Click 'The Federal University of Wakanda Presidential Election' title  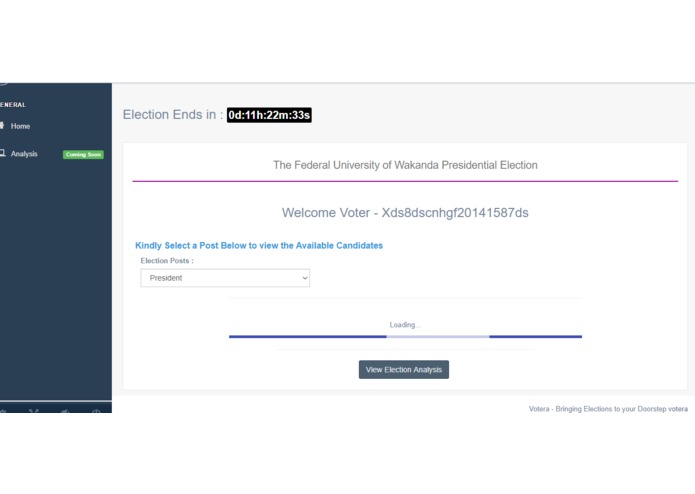click(405, 165)
